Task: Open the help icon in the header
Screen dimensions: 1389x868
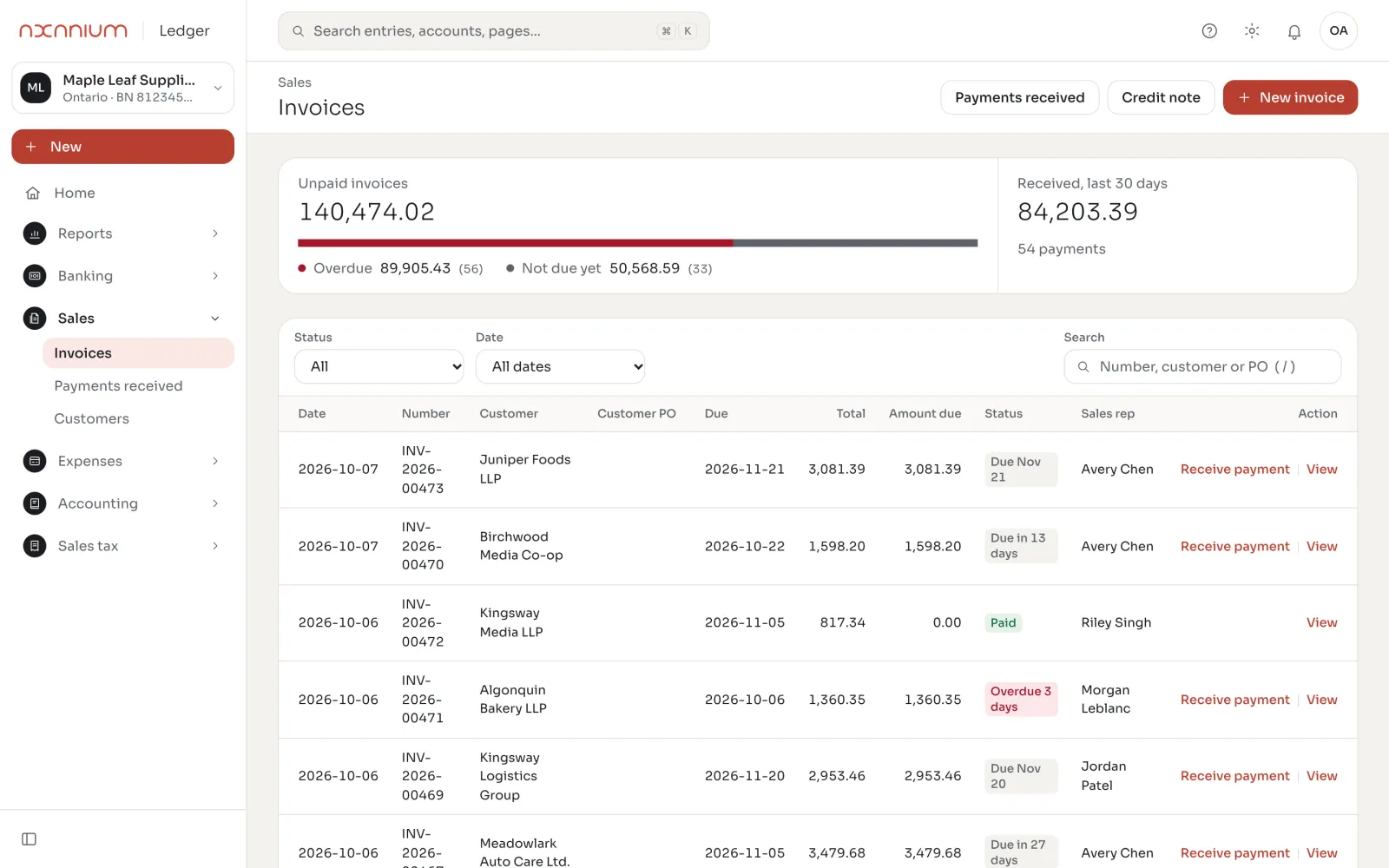Action: [1209, 31]
